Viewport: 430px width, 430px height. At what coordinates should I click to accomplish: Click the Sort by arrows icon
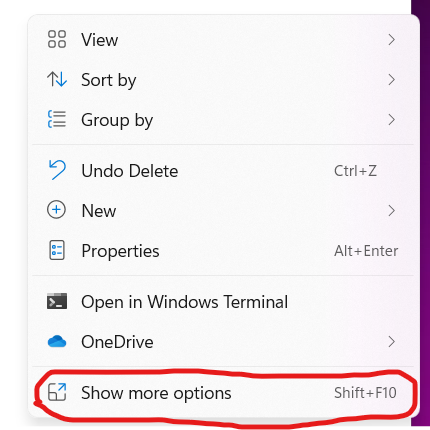coord(57,79)
